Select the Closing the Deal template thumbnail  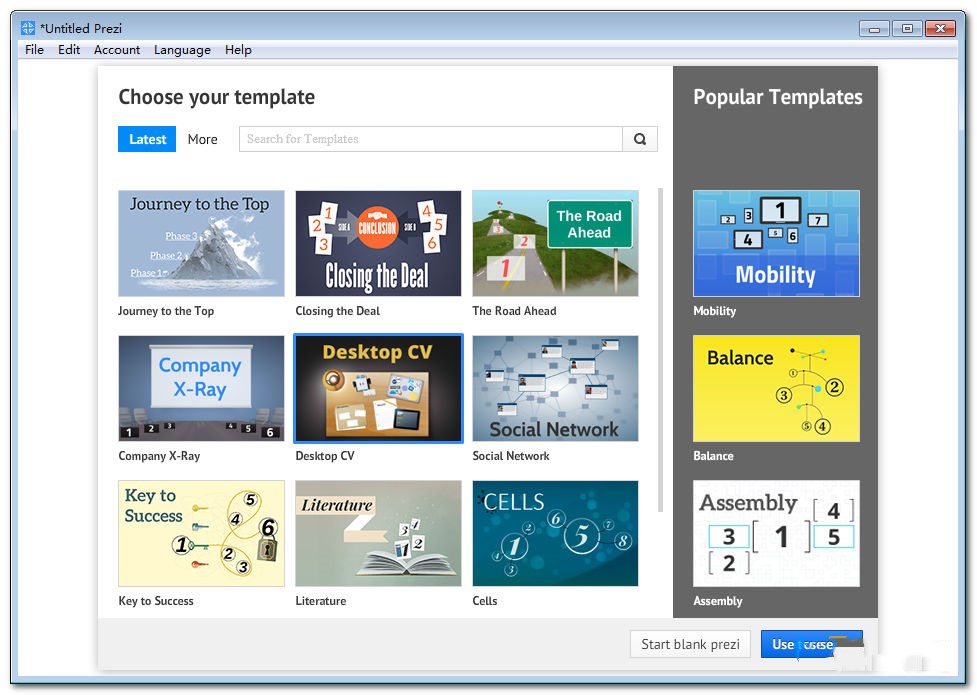[x=378, y=243]
